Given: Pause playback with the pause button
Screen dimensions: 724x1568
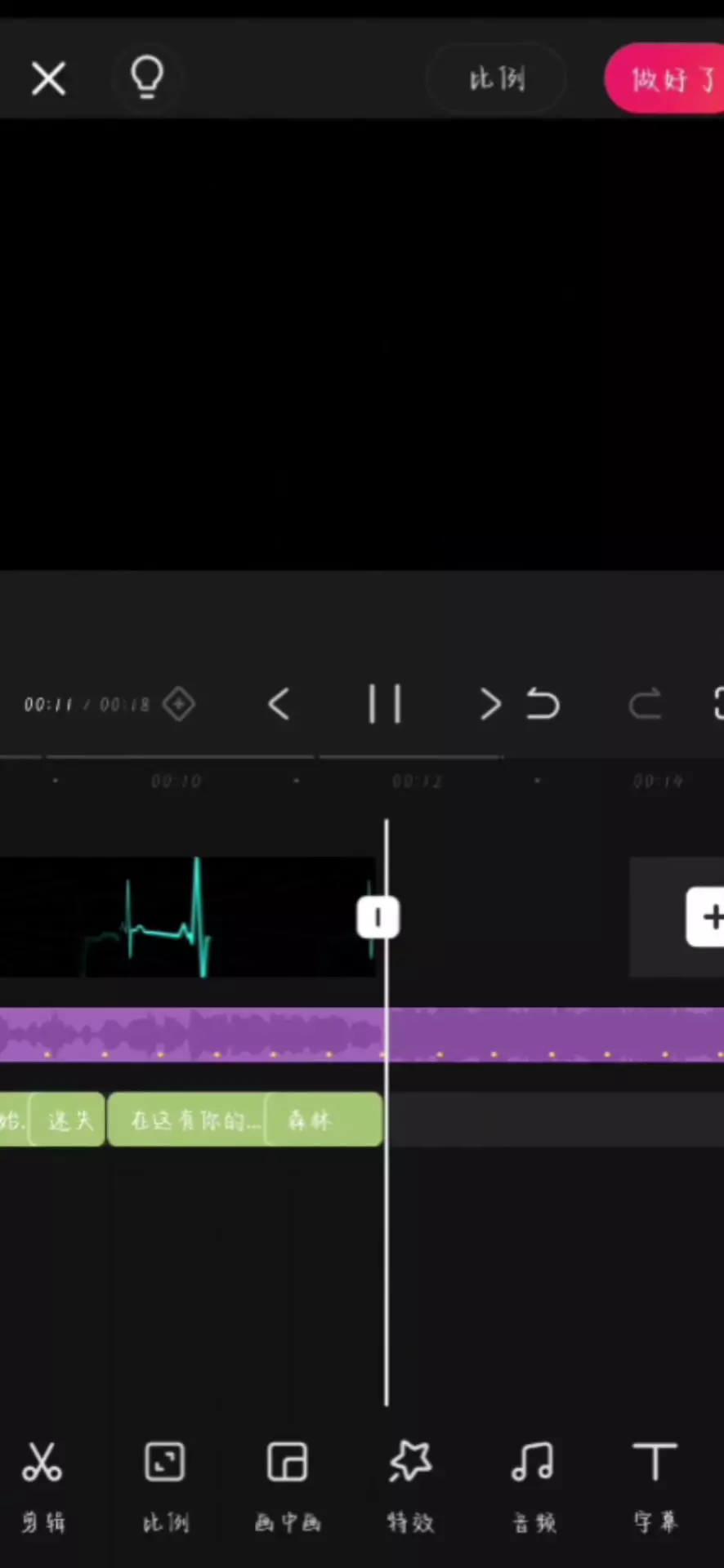Looking at the screenshot, I should (384, 704).
